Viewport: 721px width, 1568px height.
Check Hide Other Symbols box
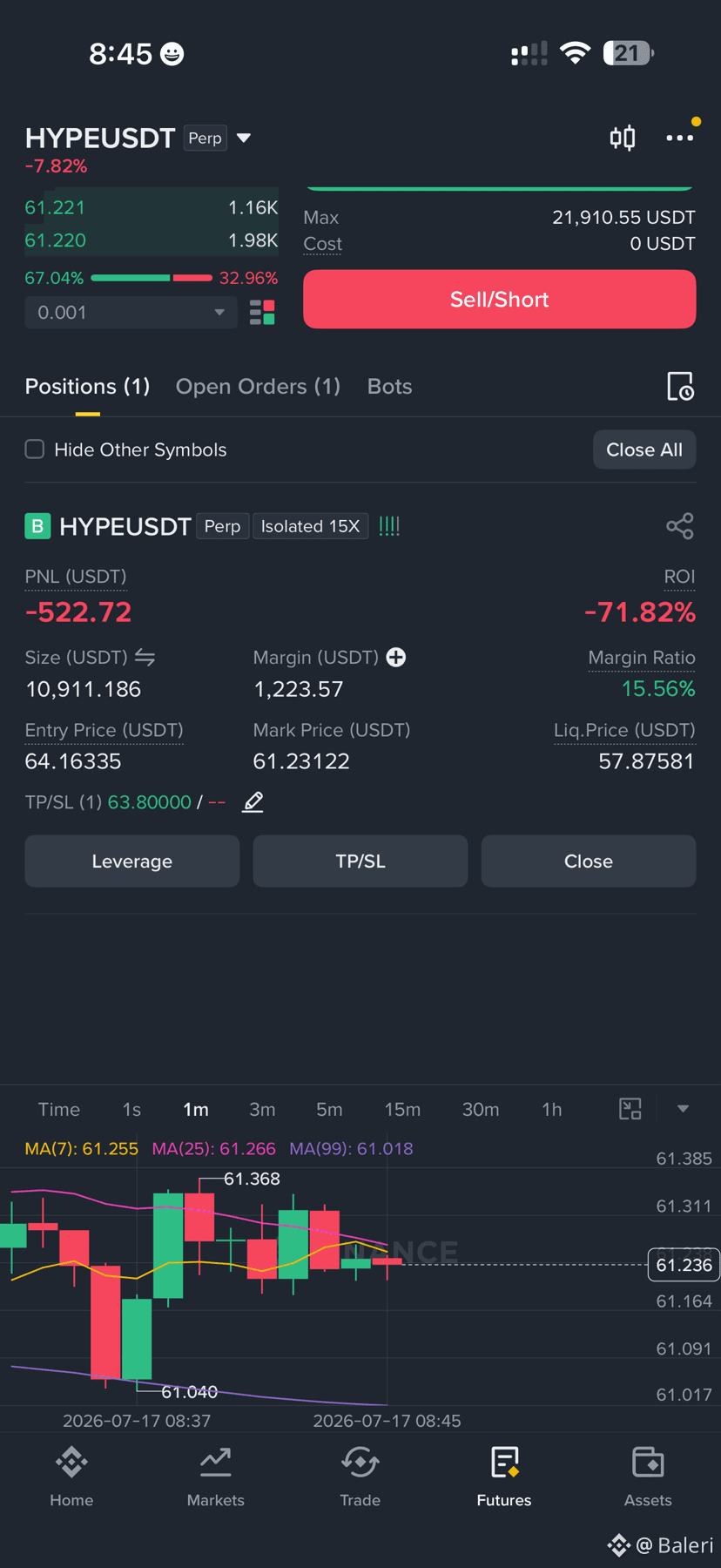(35, 449)
